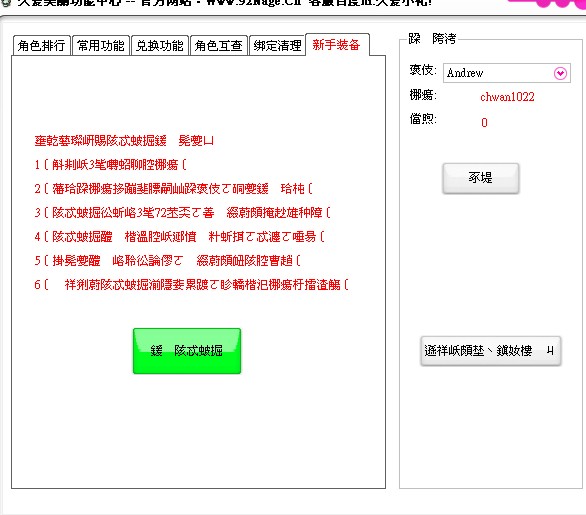The width and height of the screenshot is (586, 515).
Task: Click instruction line number 3 mentioning 72
Action: 182,213
